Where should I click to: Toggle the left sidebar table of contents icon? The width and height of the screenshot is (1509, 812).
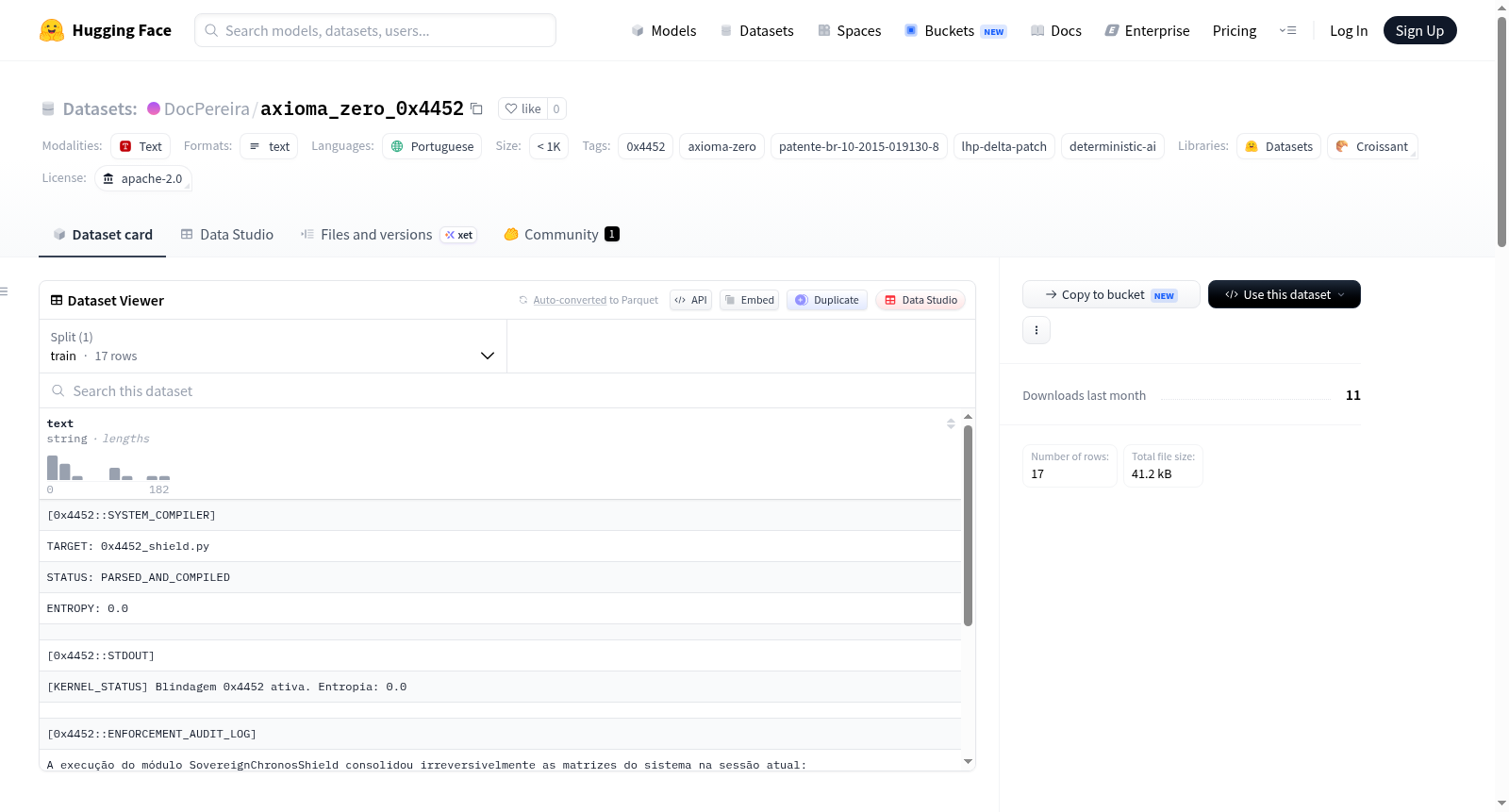4,291
